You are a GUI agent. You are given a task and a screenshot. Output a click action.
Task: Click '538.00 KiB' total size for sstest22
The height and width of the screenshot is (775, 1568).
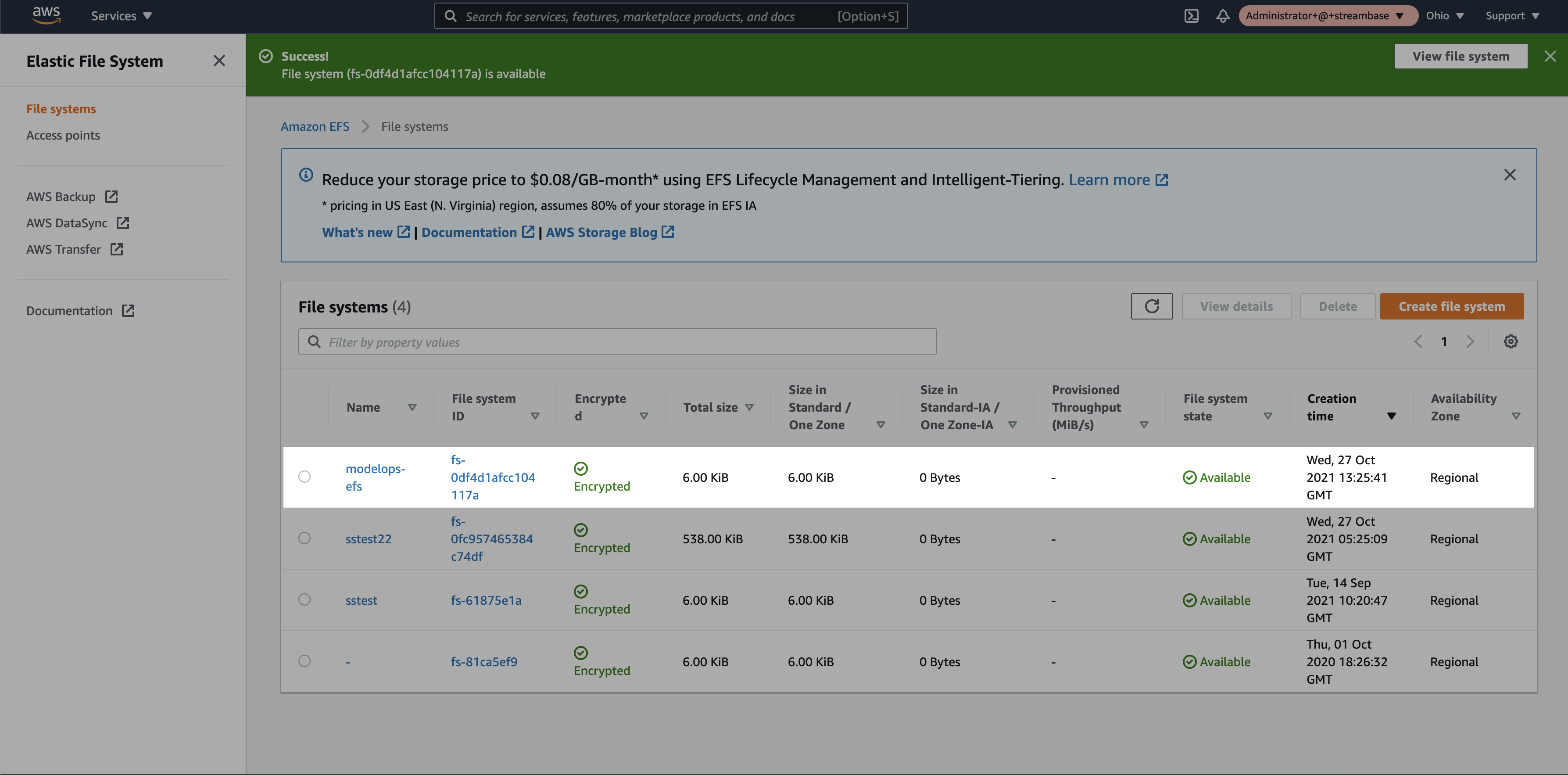pos(712,539)
